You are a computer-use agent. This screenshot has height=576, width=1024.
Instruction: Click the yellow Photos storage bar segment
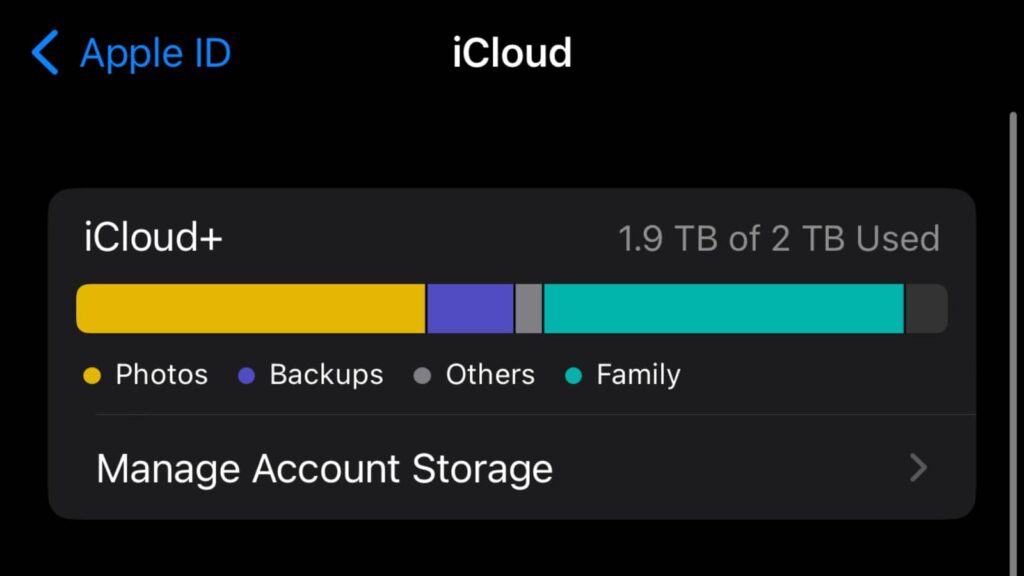pos(251,308)
